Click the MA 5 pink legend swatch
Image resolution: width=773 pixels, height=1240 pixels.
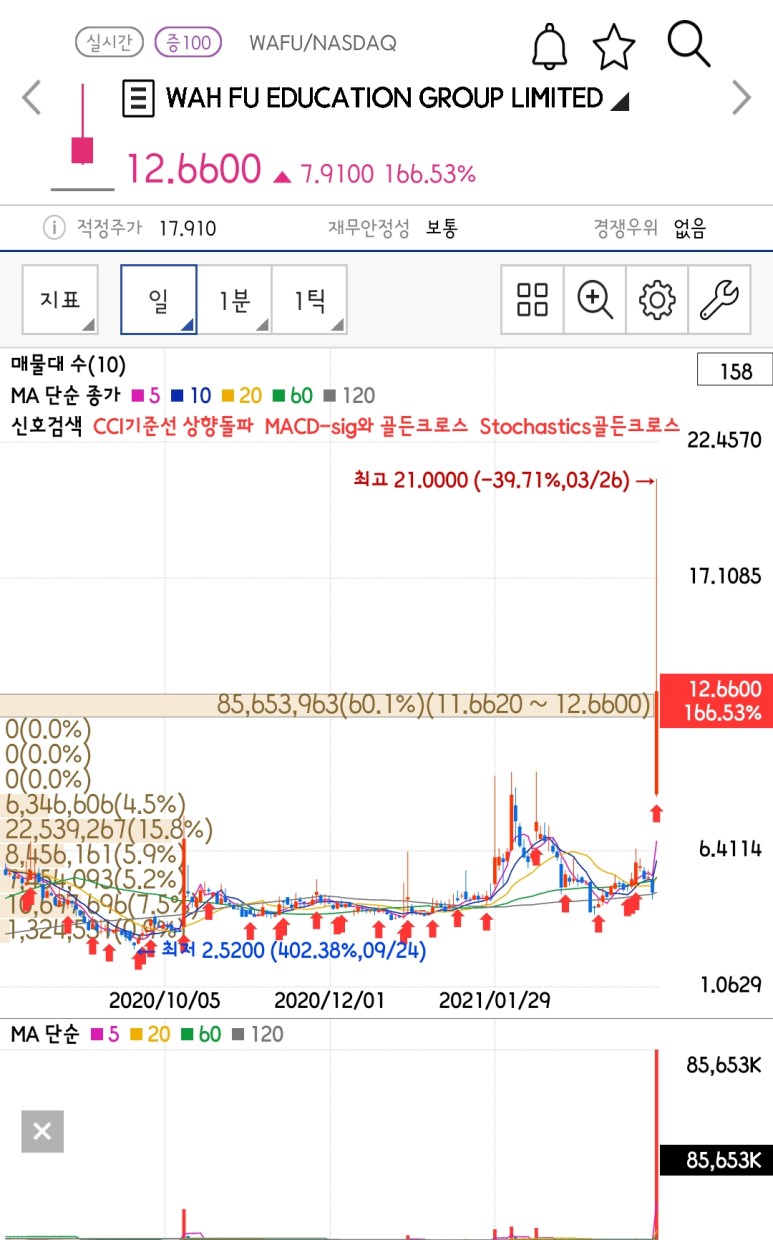pyautogui.click(x=139, y=396)
